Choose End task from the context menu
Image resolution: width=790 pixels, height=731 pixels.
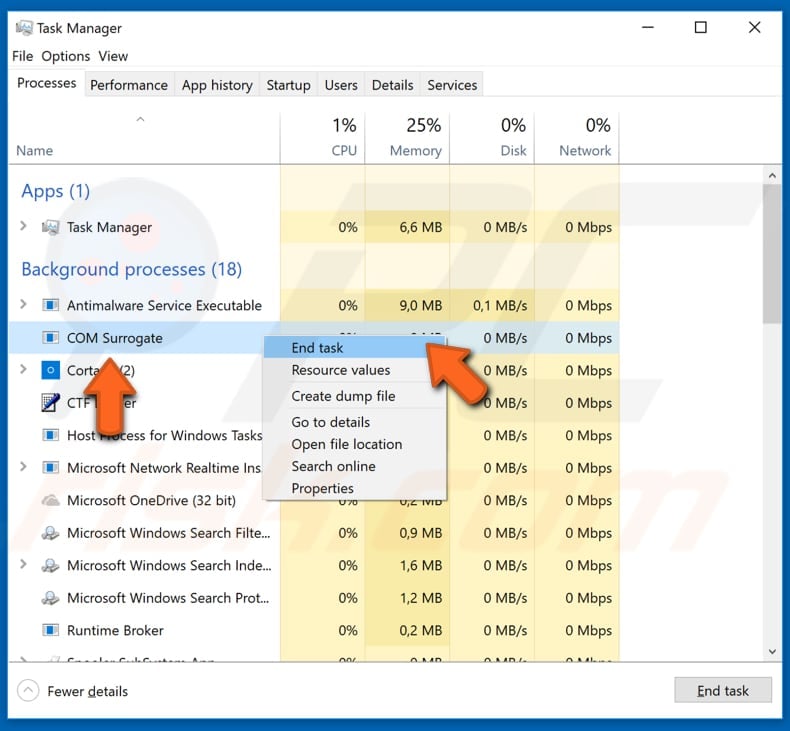[x=317, y=348]
